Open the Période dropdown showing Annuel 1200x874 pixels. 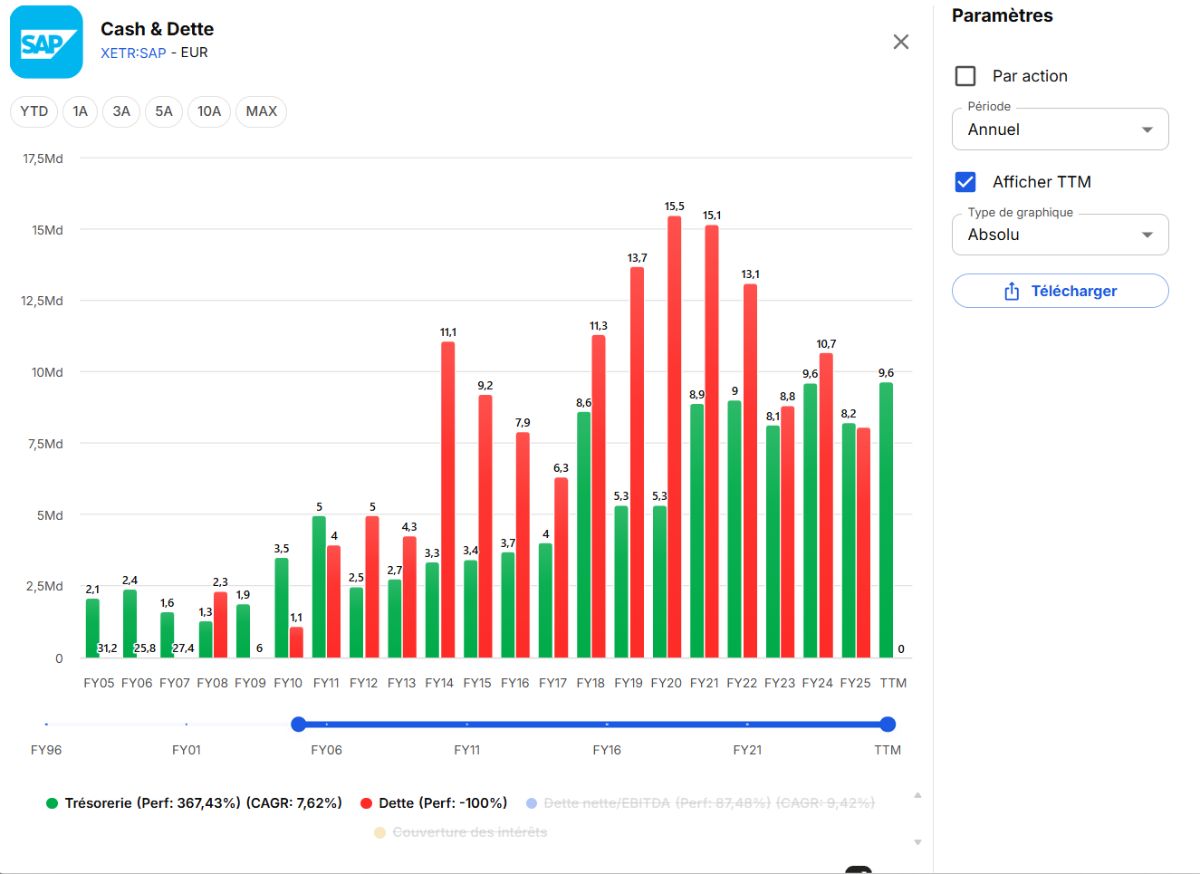point(1060,129)
